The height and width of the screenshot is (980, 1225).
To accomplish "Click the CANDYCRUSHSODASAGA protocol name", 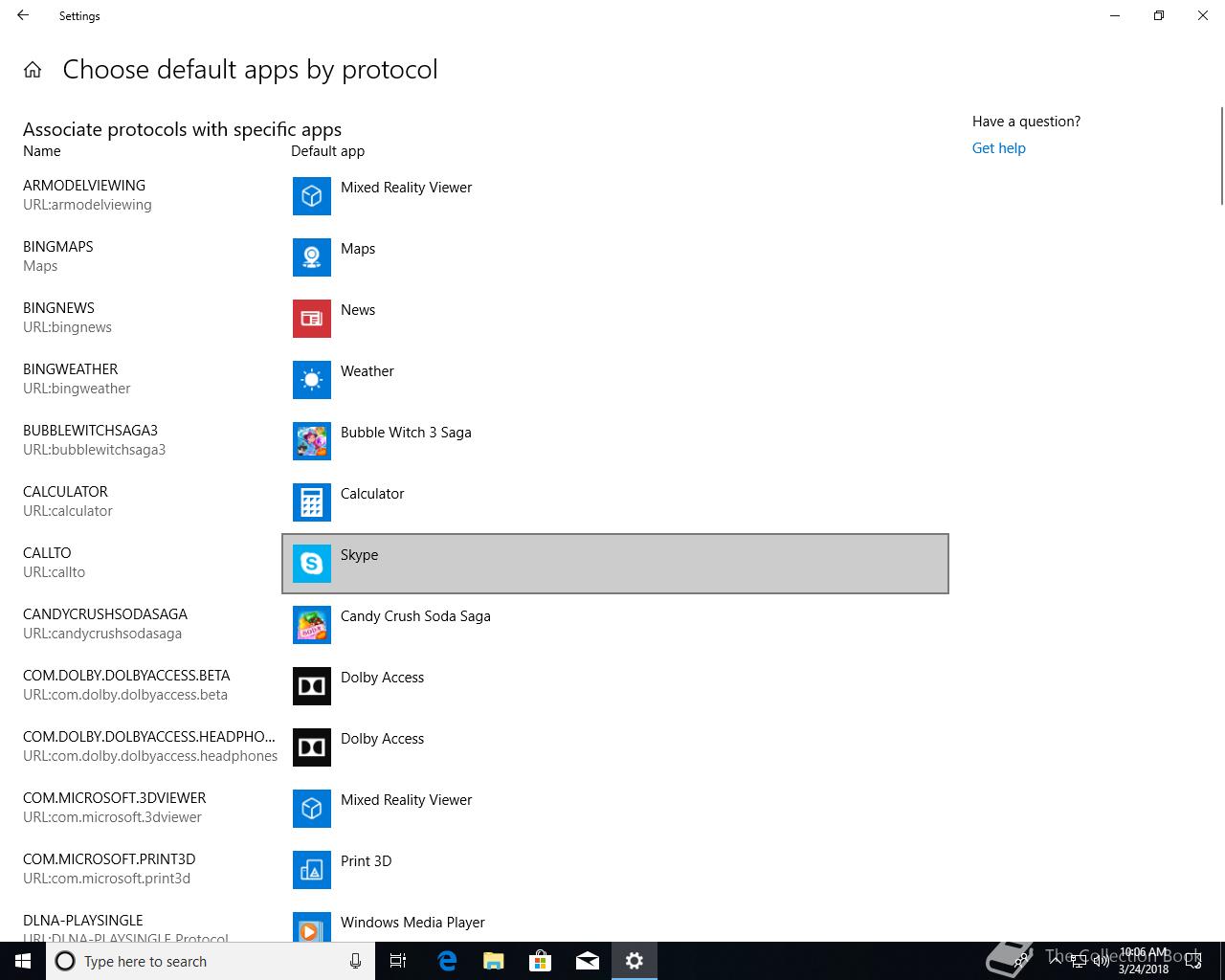I will (x=105, y=614).
